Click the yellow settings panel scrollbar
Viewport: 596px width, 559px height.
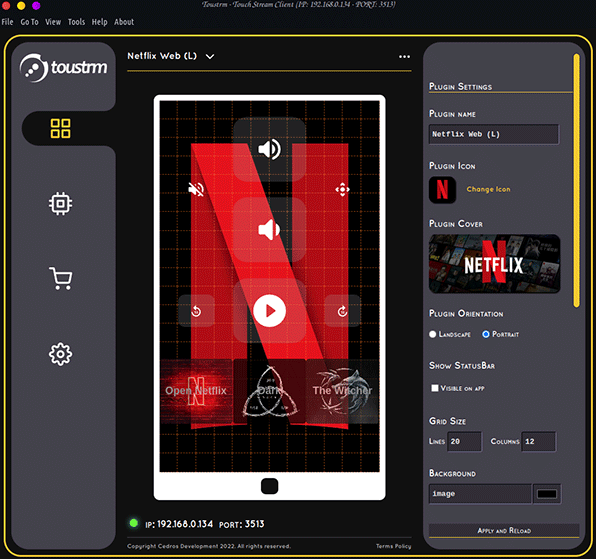577,181
